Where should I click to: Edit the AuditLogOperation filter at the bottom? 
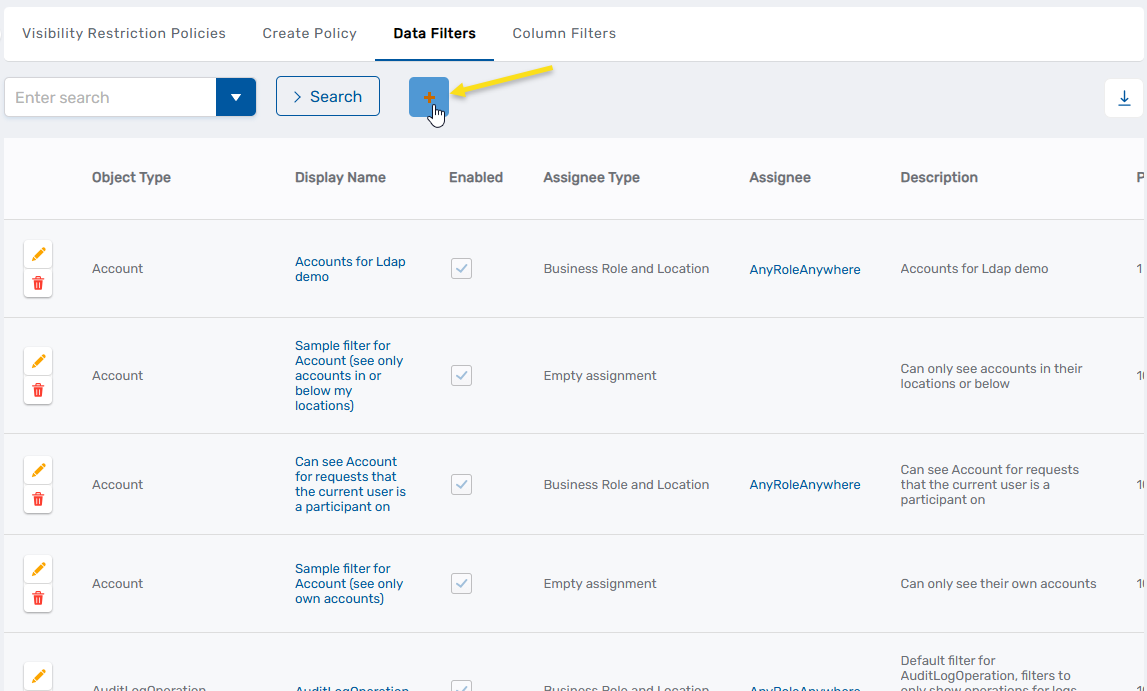pyautogui.click(x=37, y=676)
